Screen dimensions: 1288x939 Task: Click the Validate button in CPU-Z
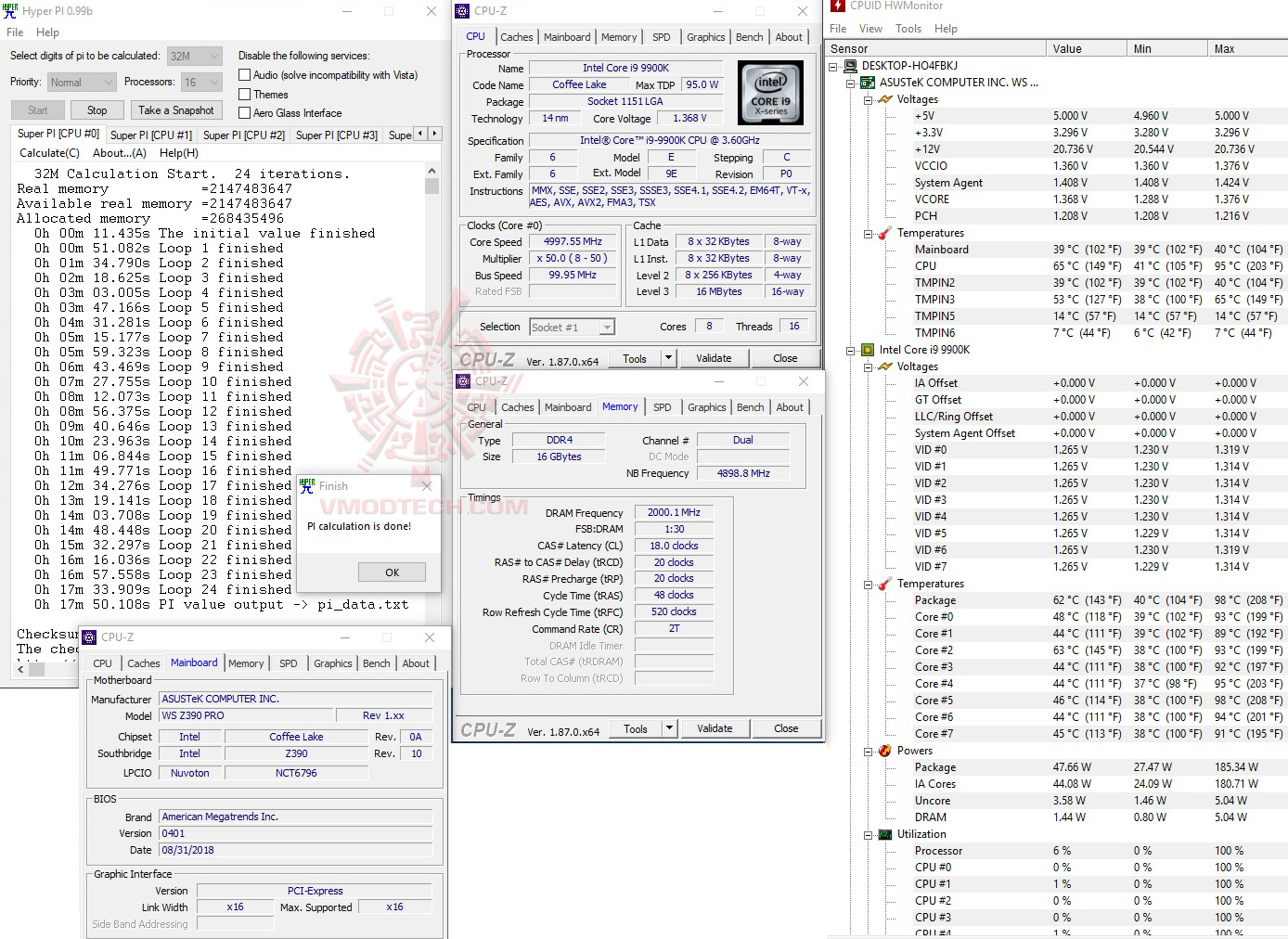coord(715,357)
